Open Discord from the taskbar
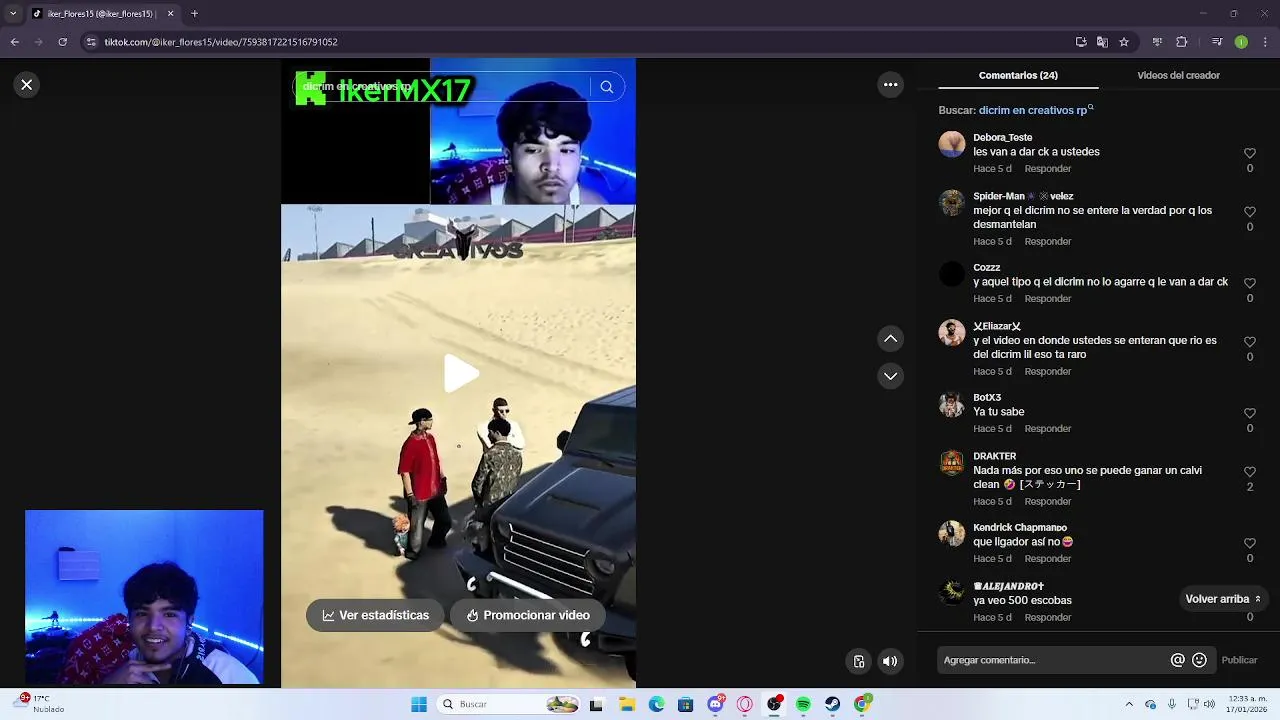This screenshot has width=1280, height=720. click(x=715, y=705)
